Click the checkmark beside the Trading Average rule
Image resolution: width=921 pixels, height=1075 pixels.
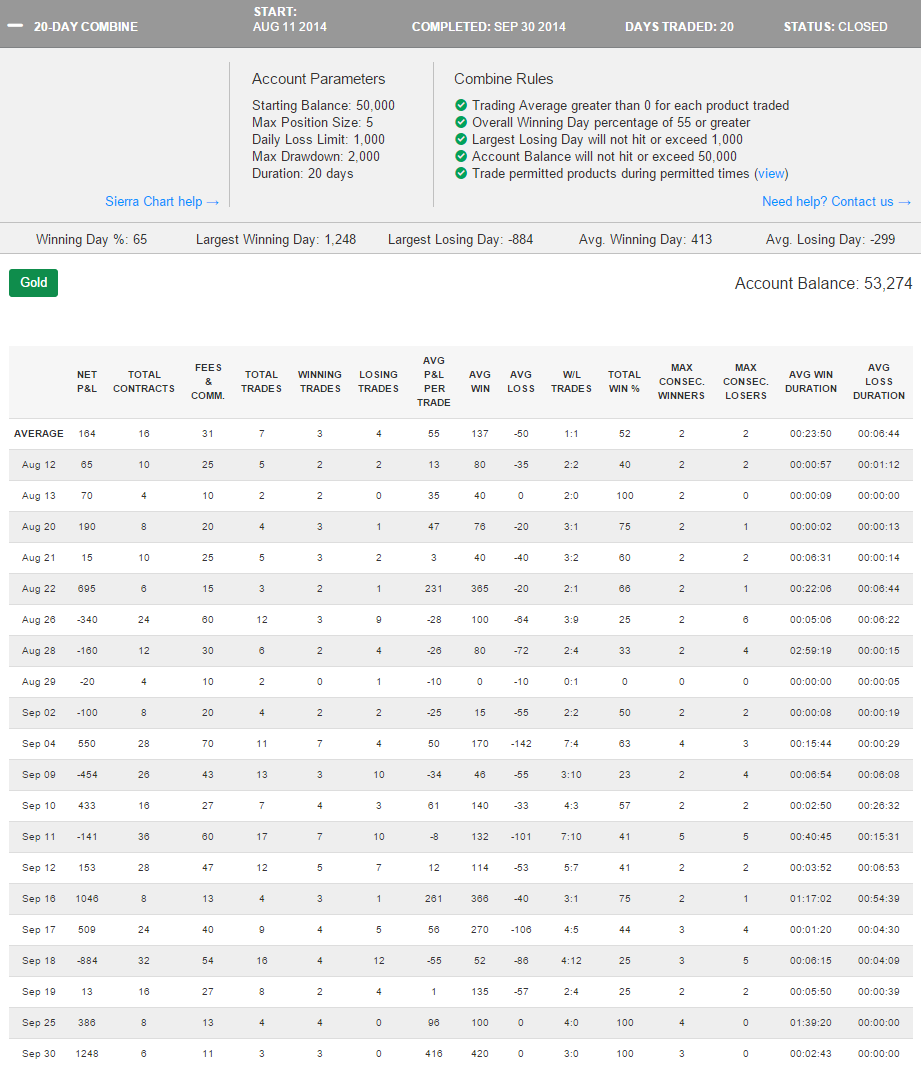[x=461, y=105]
